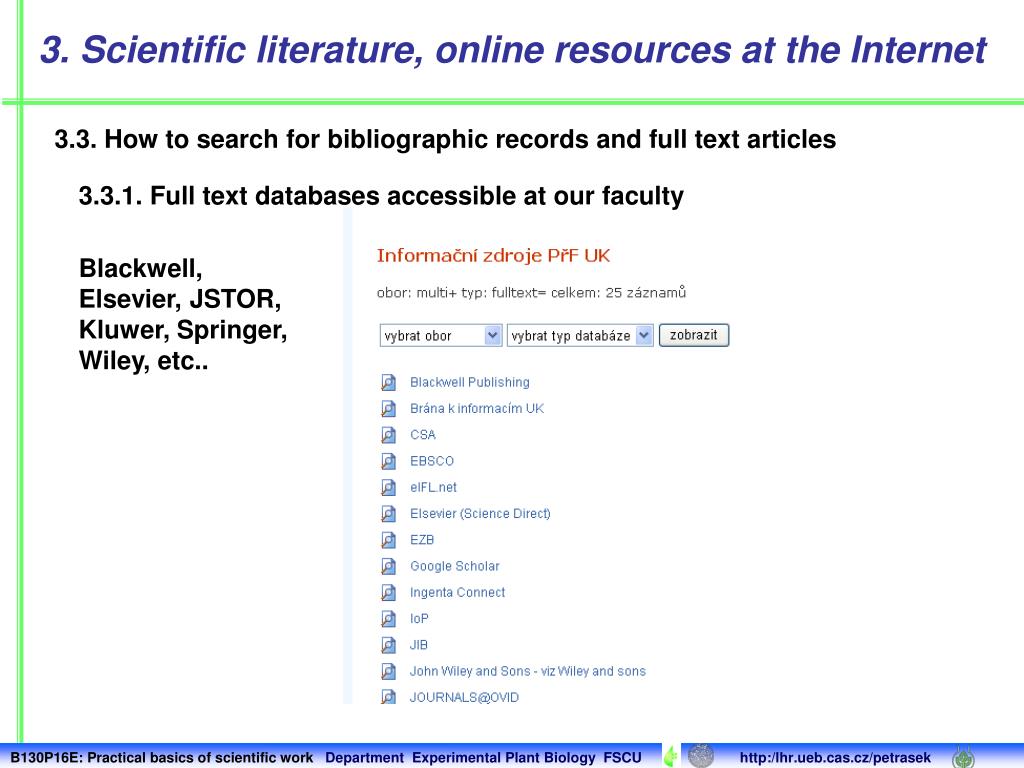This screenshot has height=768, width=1024.
Task: Click the search icon beside CSA
Action: pyautogui.click(x=389, y=434)
